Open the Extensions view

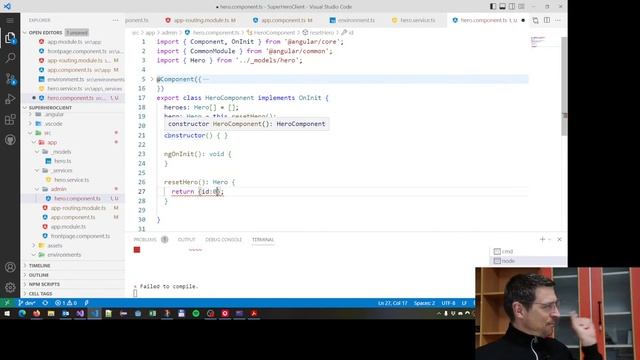[x=10, y=120]
